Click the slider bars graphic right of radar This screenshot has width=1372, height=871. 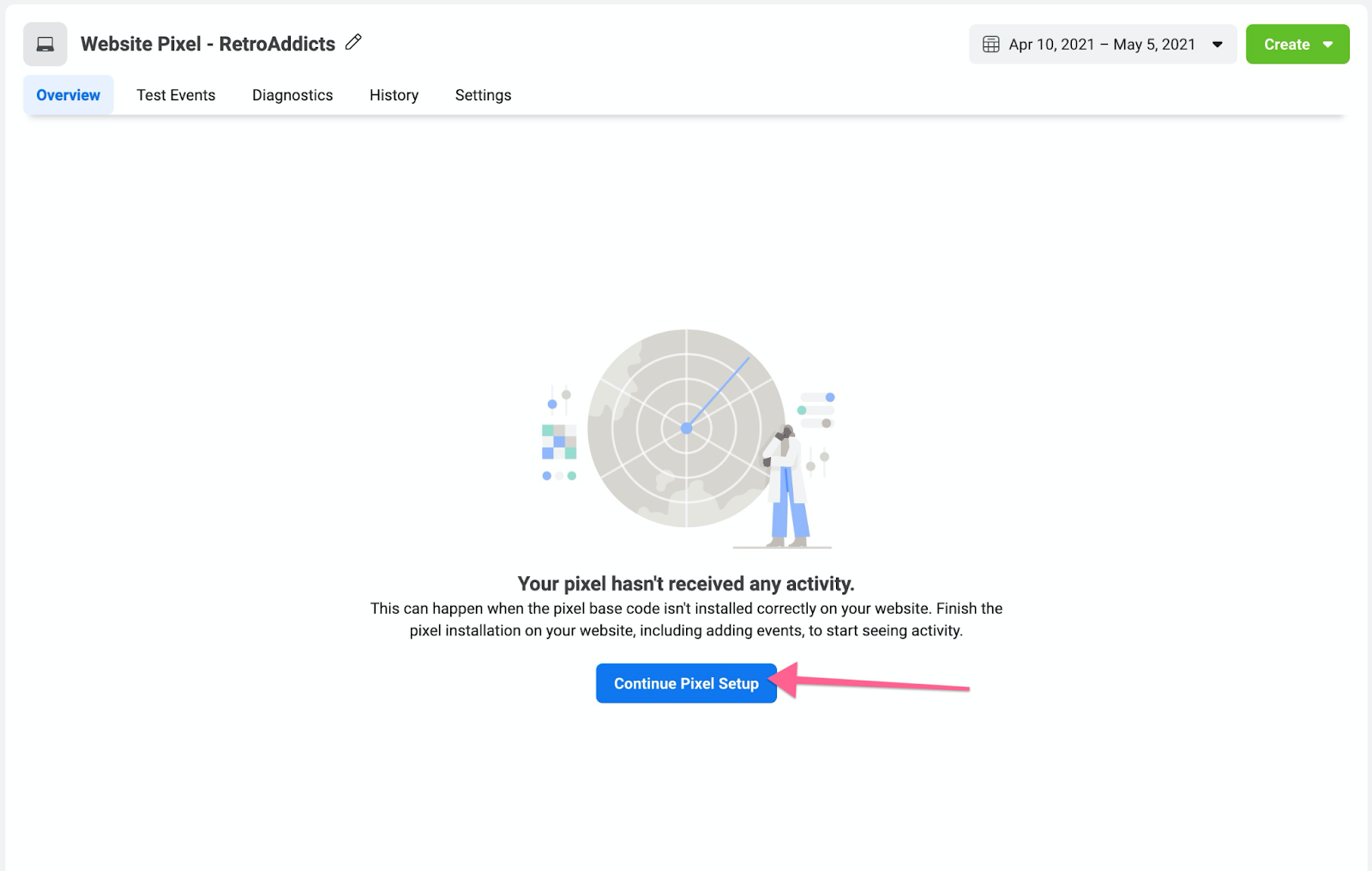[x=816, y=411]
